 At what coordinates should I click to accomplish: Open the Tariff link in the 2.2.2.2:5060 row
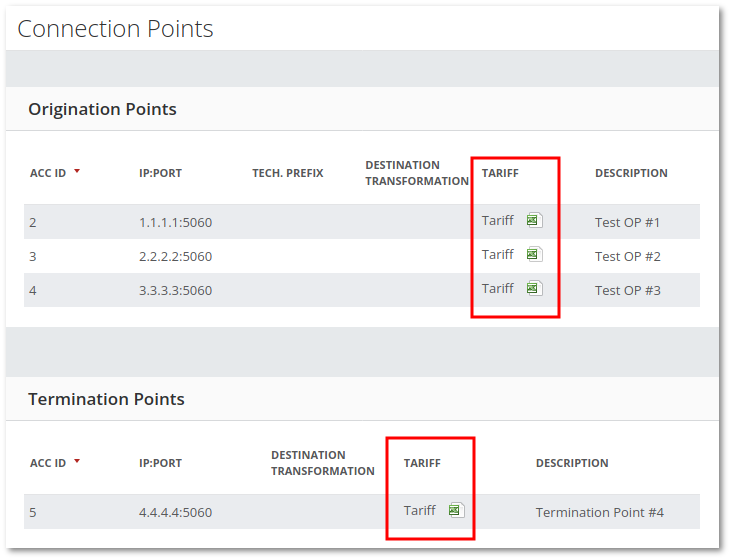(497, 255)
